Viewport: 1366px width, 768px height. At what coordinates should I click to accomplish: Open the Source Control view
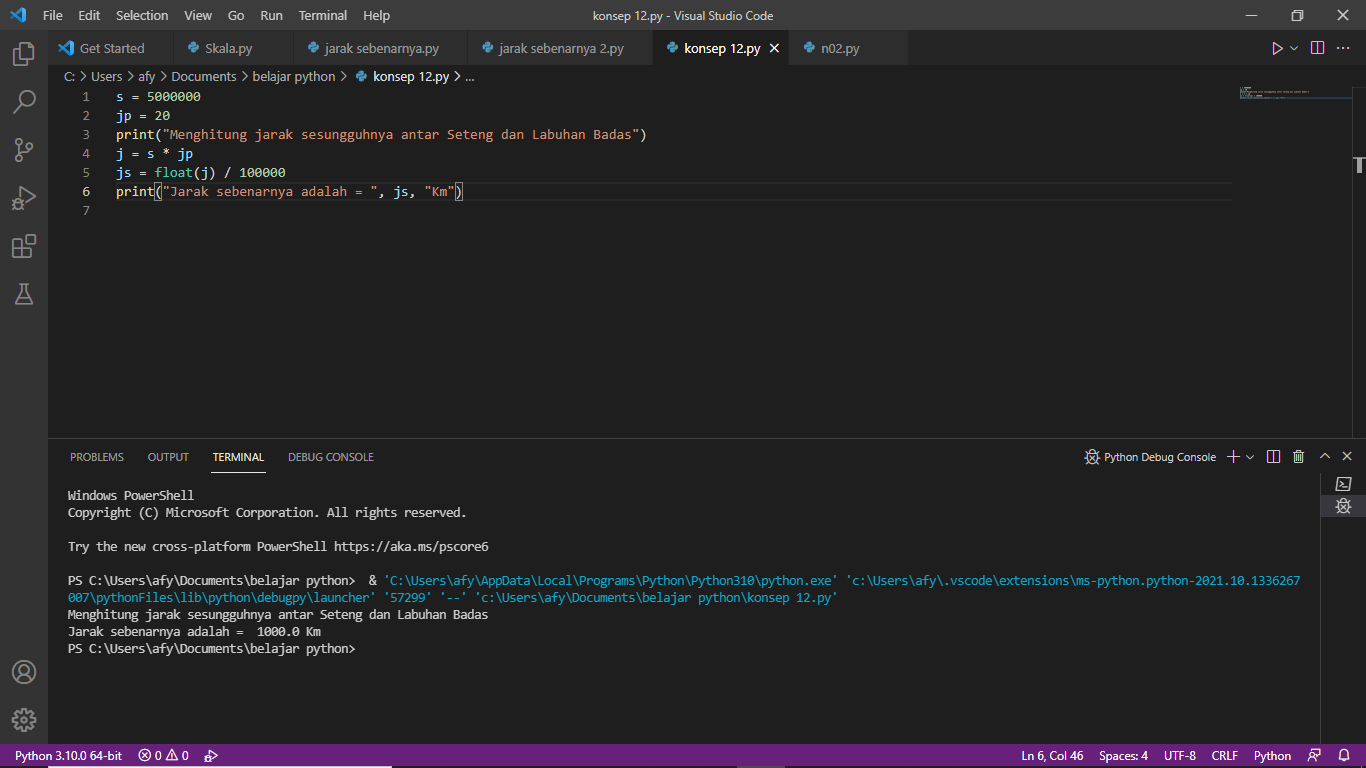pyautogui.click(x=24, y=150)
